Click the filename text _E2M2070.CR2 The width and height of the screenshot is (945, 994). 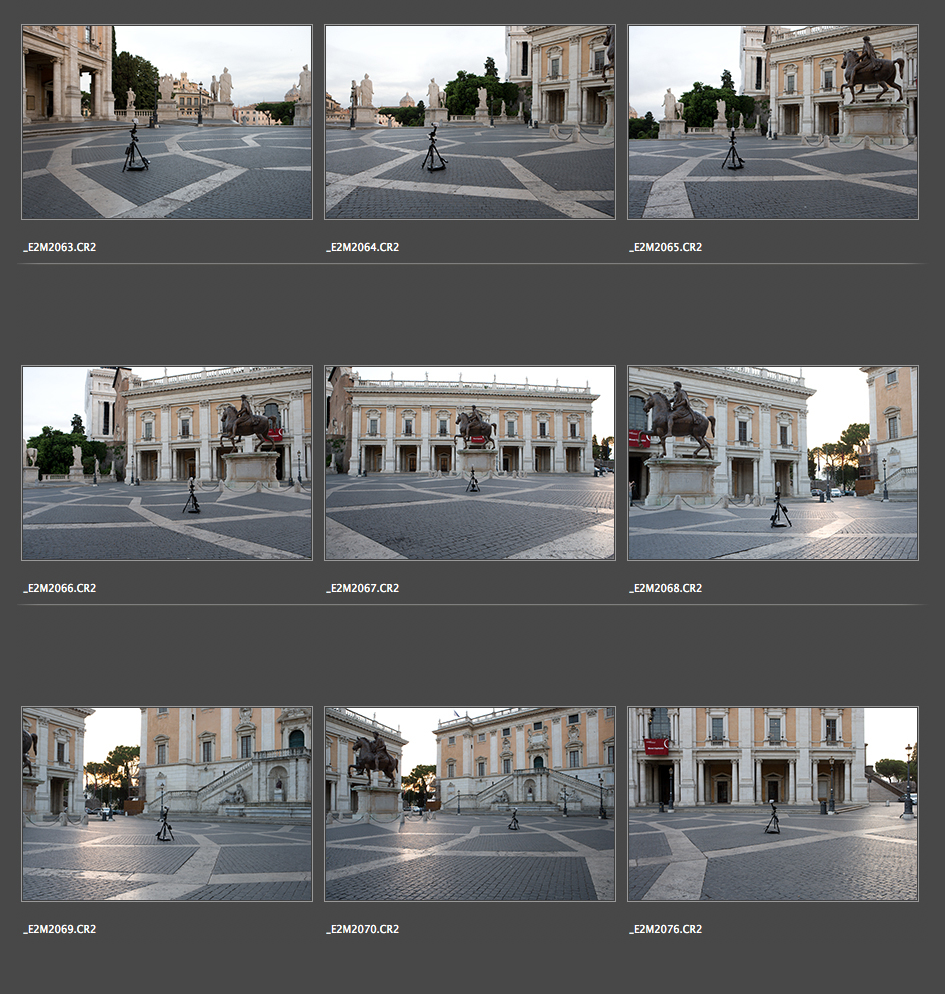[x=363, y=929]
